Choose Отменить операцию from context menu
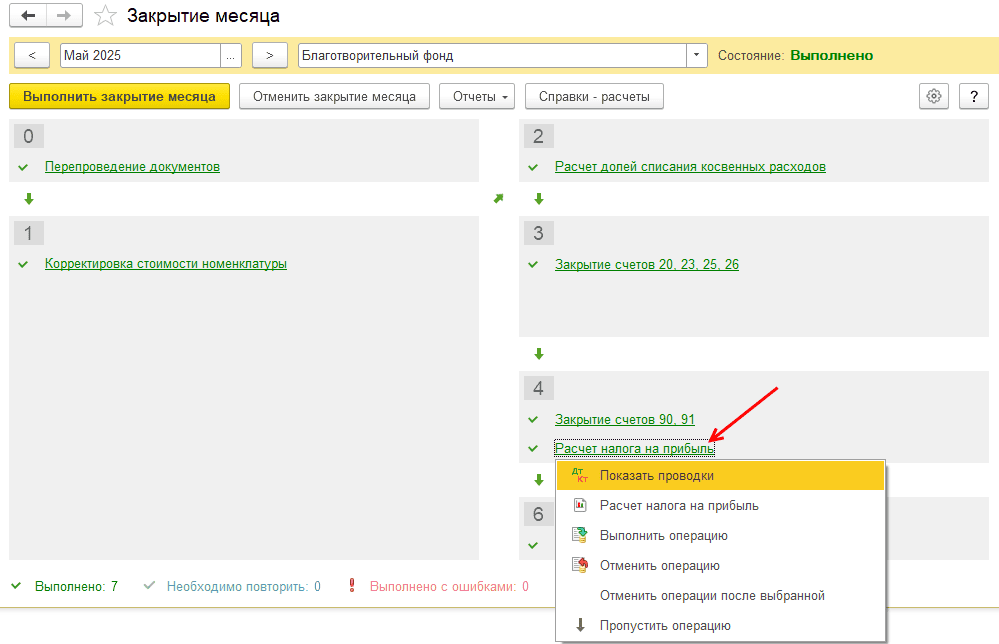The height and width of the screenshot is (644, 999). click(659, 565)
